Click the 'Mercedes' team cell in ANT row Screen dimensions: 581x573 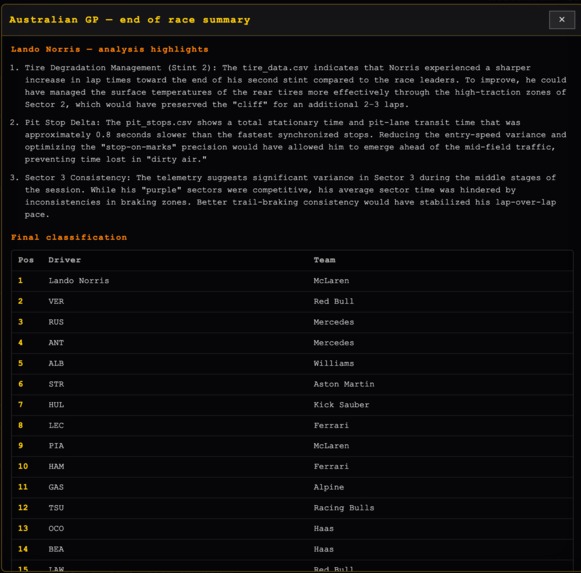334,343
